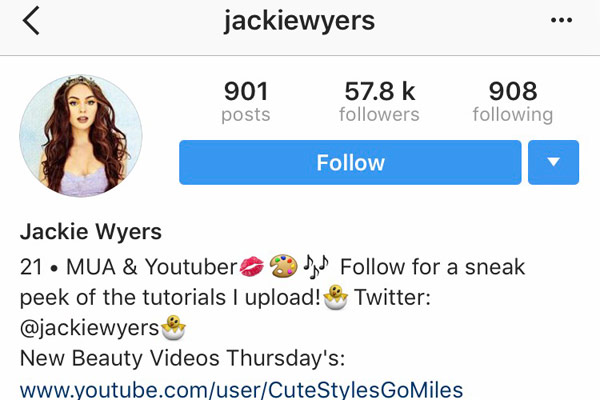
Task: Open the CuteStylesGoMiles YouTube link
Action: pos(241,390)
